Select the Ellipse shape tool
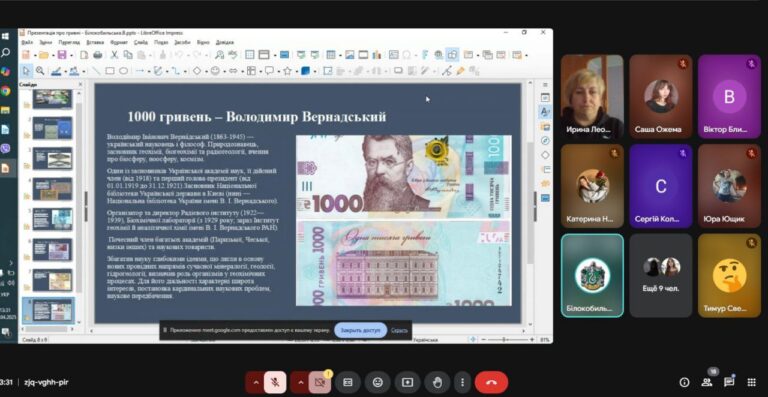This screenshot has width=768, height=397. pyautogui.click(x=123, y=71)
